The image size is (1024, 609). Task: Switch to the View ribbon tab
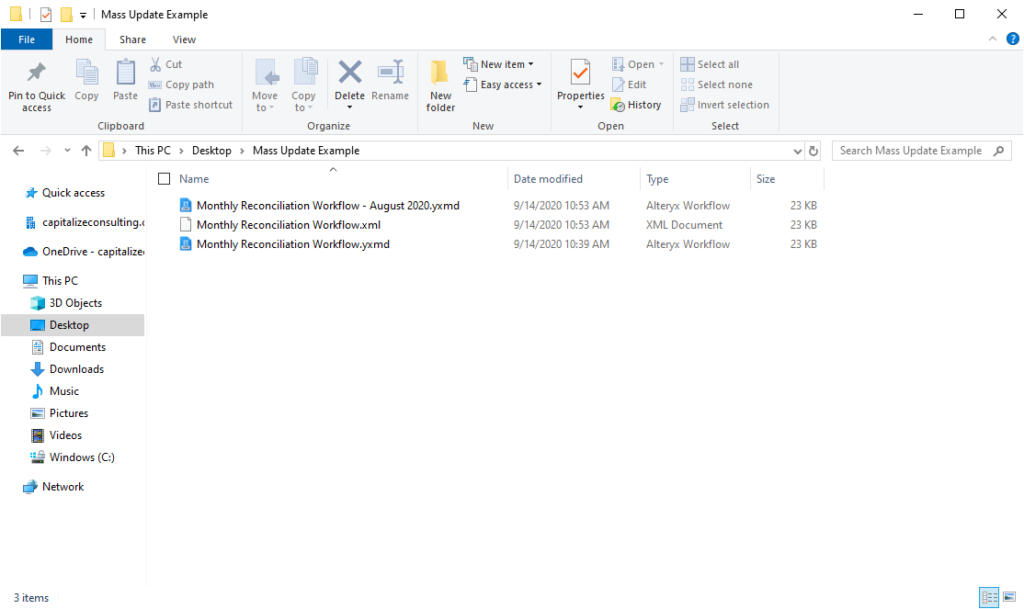pos(184,39)
